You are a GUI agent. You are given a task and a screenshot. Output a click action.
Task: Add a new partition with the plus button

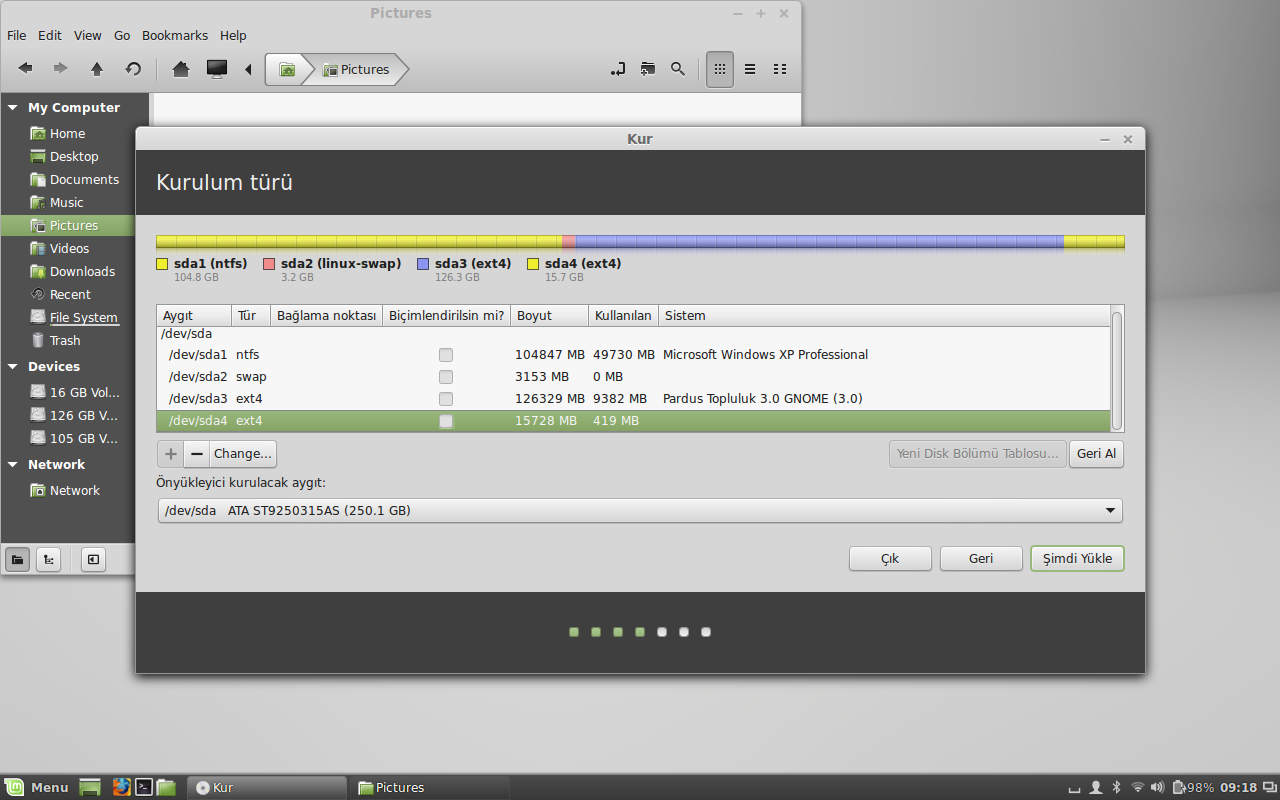click(171, 454)
